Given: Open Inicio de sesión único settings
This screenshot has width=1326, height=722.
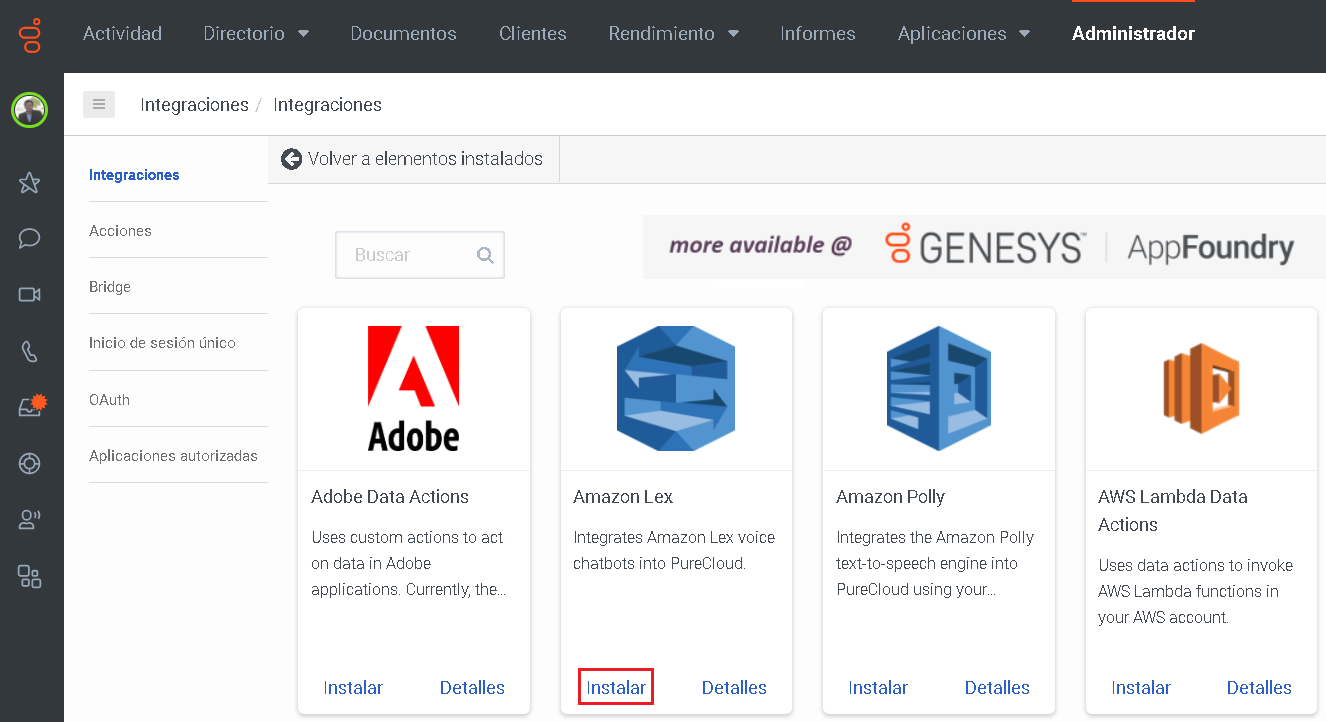Looking at the screenshot, I should (x=162, y=343).
